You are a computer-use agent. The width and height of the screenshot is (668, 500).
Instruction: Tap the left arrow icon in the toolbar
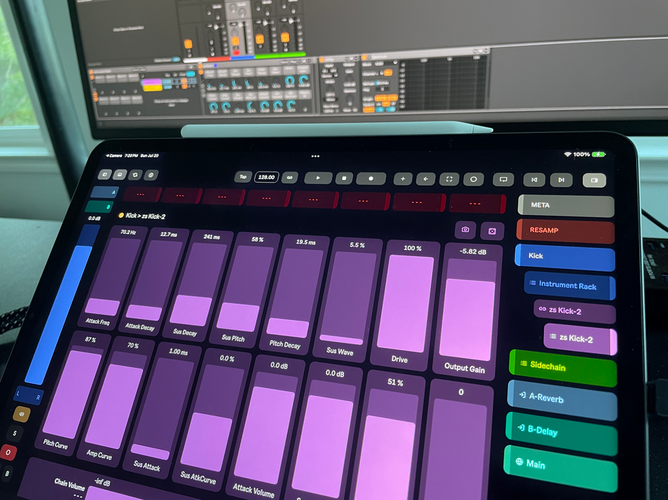tap(426, 179)
